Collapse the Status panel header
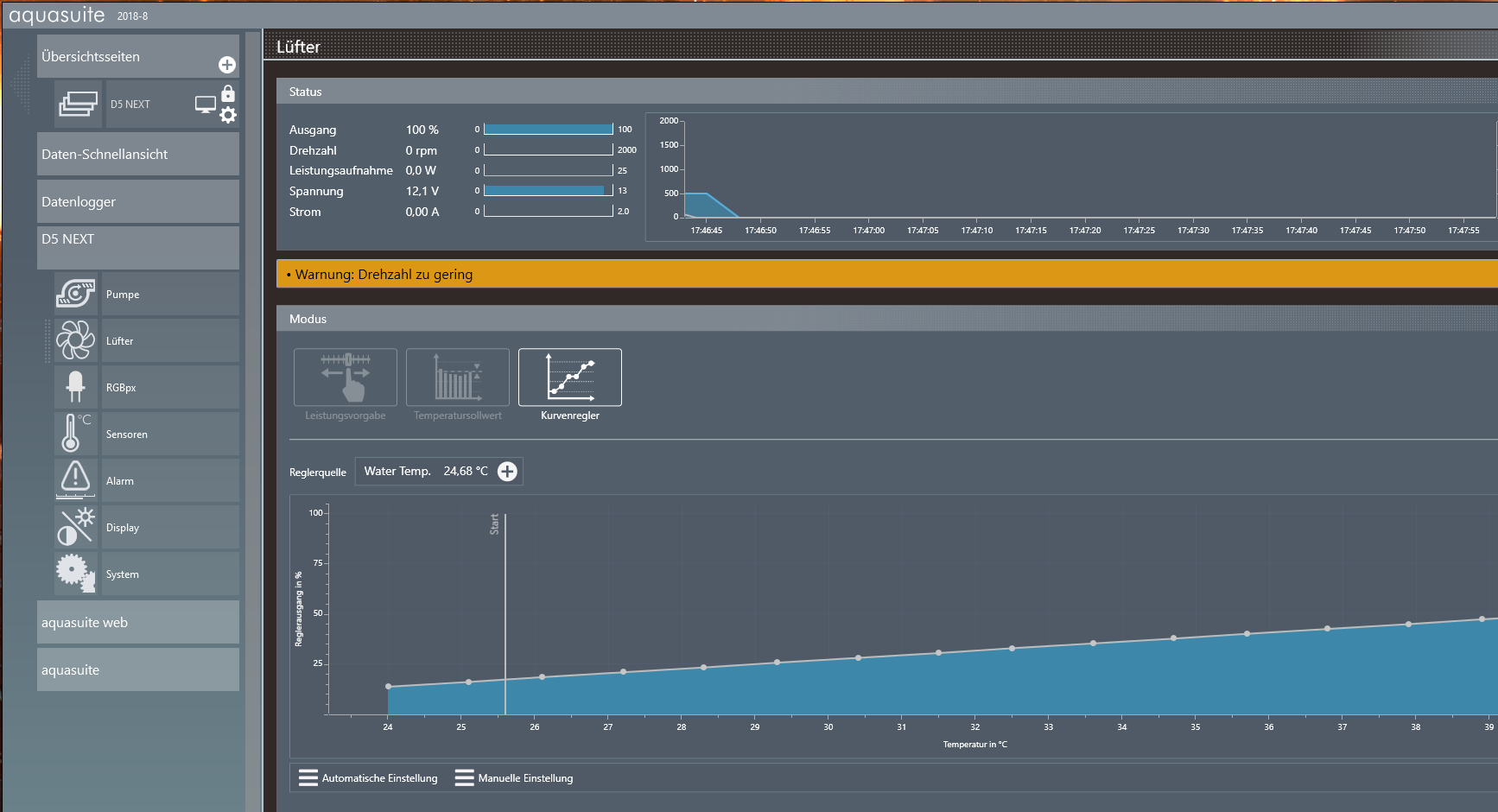 click(887, 92)
